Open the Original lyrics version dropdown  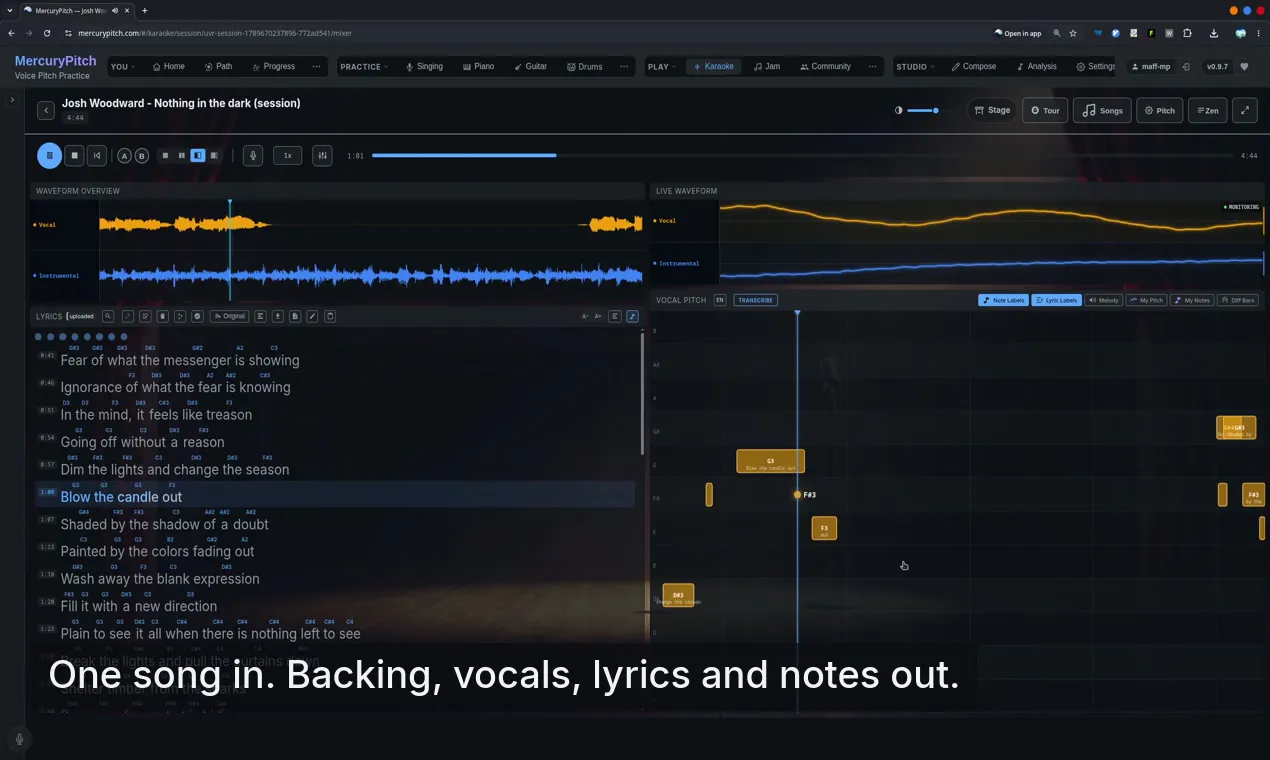(229, 316)
